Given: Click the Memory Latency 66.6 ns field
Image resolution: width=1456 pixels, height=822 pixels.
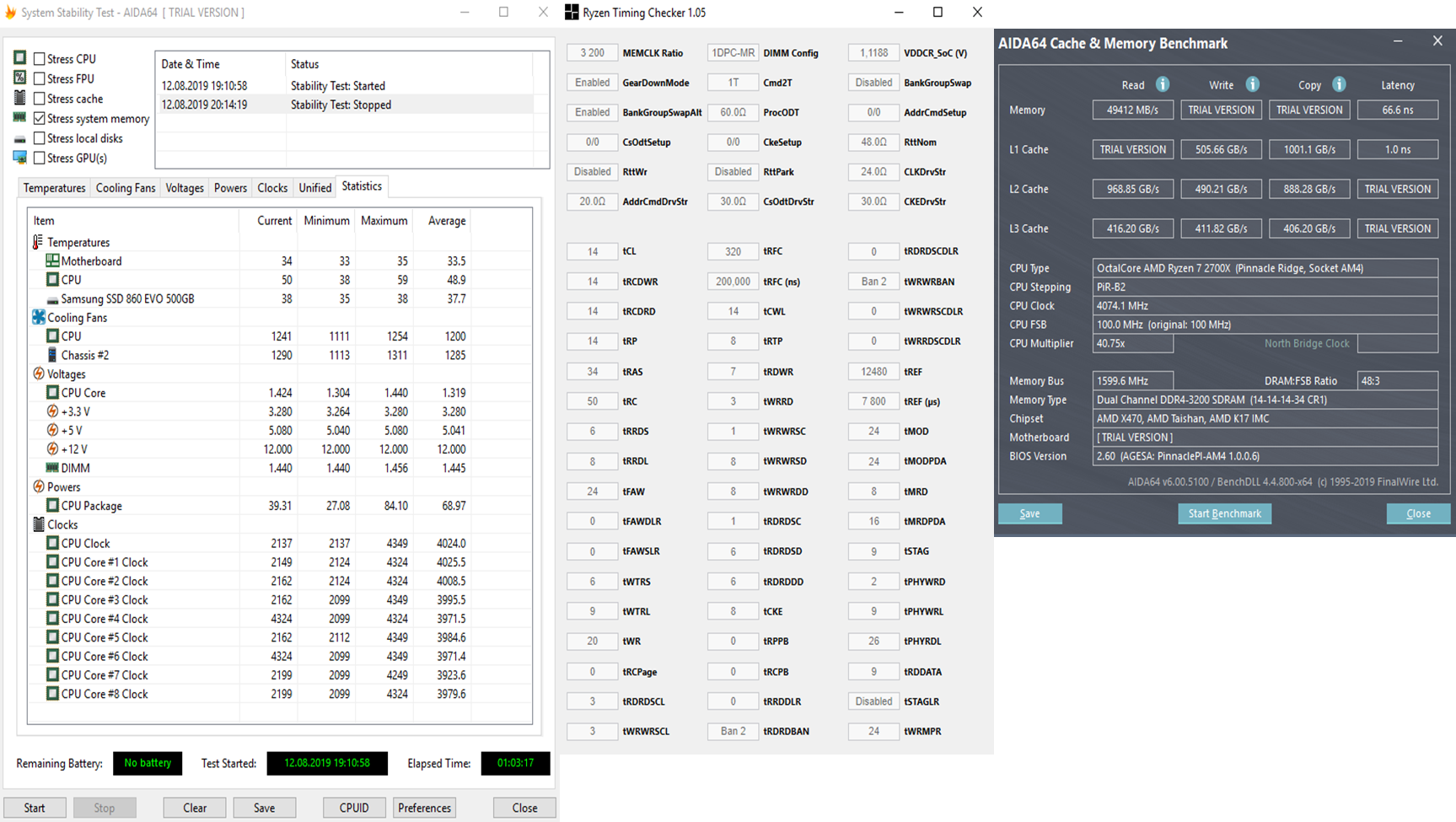Looking at the screenshot, I should 1397,110.
